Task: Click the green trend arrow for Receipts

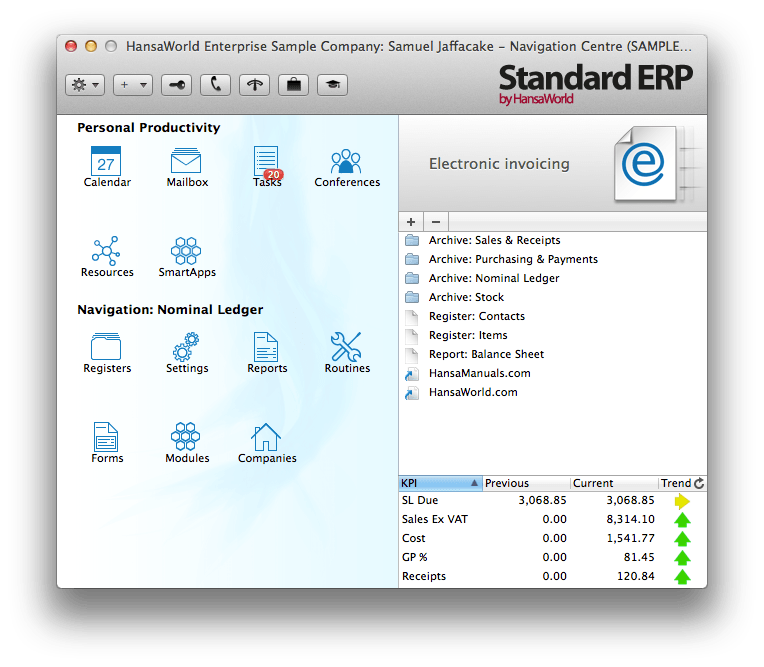Action: click(682, 577)
